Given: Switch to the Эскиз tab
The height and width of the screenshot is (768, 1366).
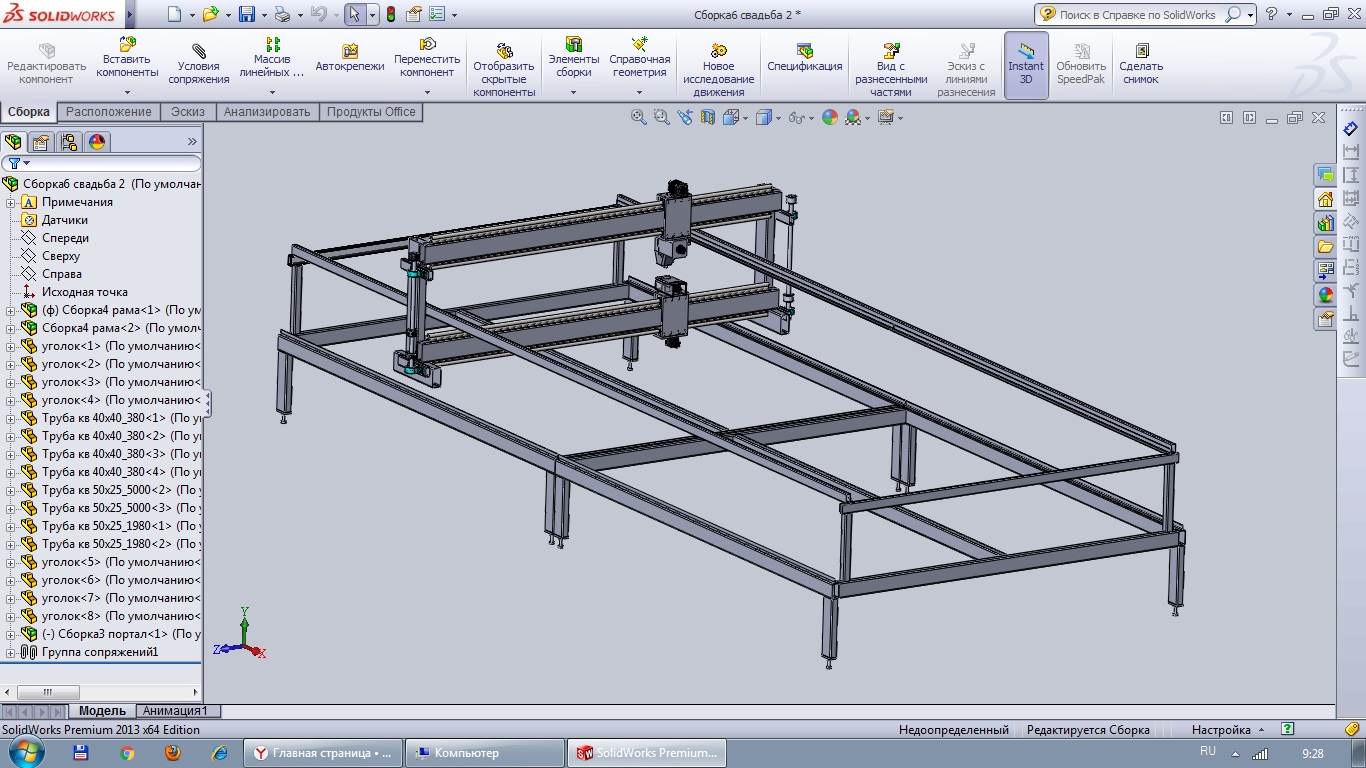Looking at the screenshot, I should (x=187, y=112).
